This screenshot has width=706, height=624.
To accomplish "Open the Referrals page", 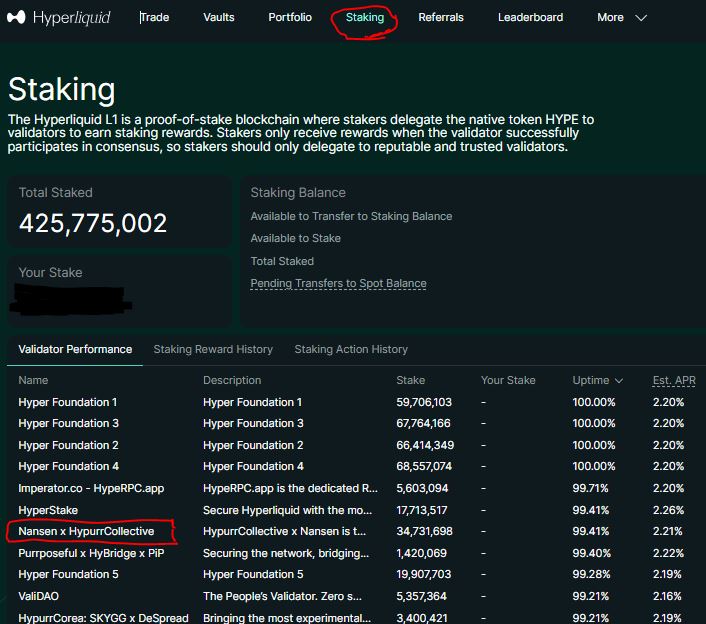I will (x=441, y=18).
